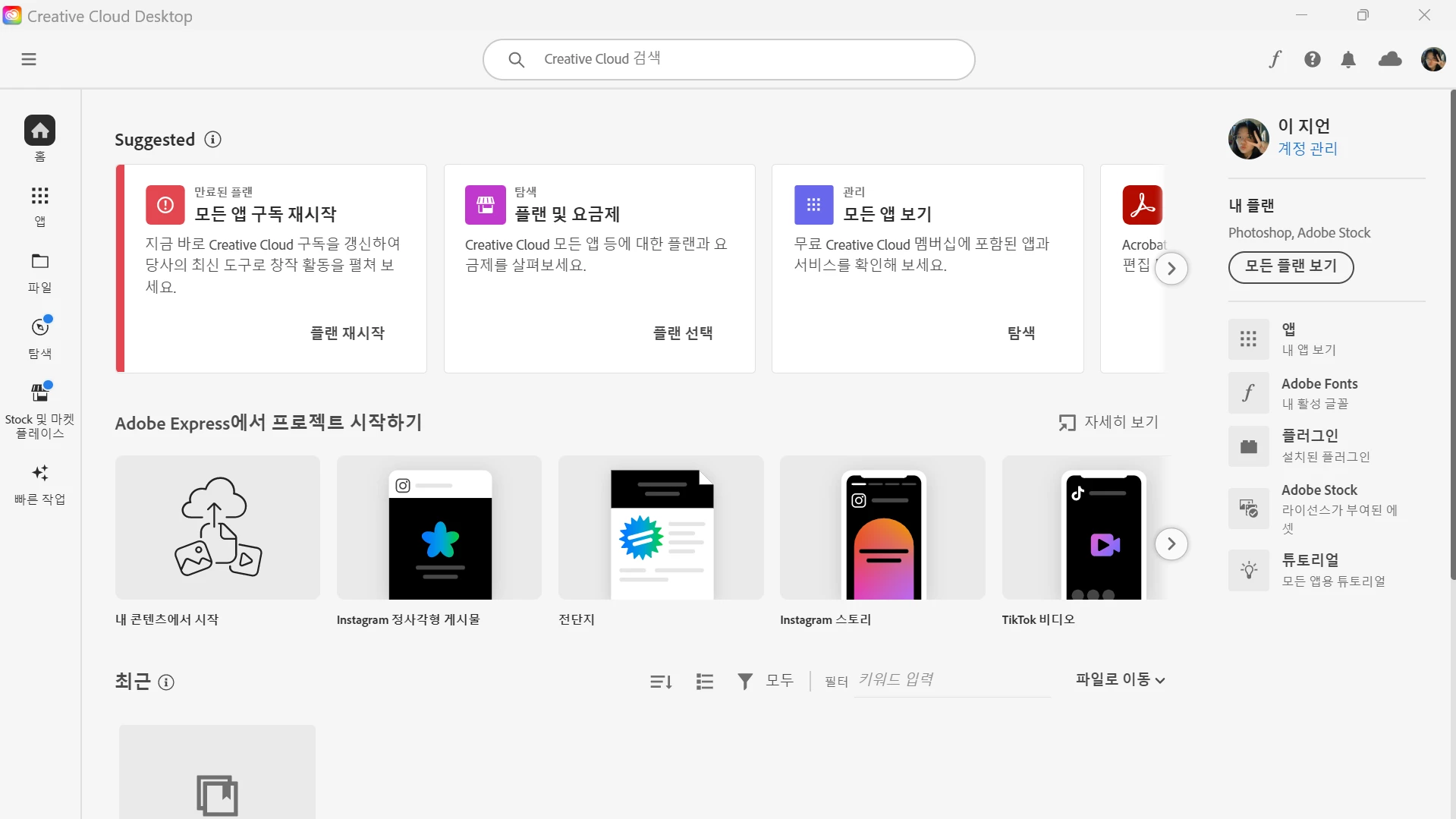Open 앱 내 앱 보기 in right panel
The width and height of the screenshot is (1456, 819).
pos(1326,339)
